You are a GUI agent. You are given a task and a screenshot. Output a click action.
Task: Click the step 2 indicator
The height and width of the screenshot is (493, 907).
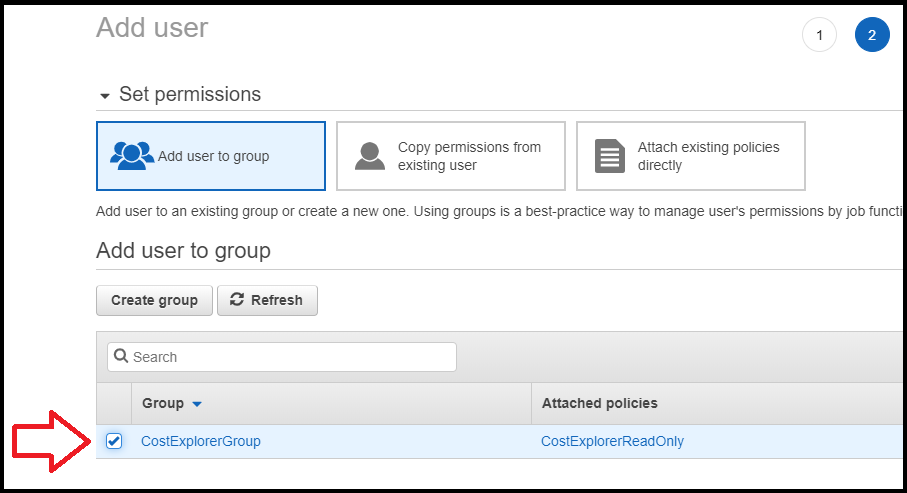coord(871,36)
